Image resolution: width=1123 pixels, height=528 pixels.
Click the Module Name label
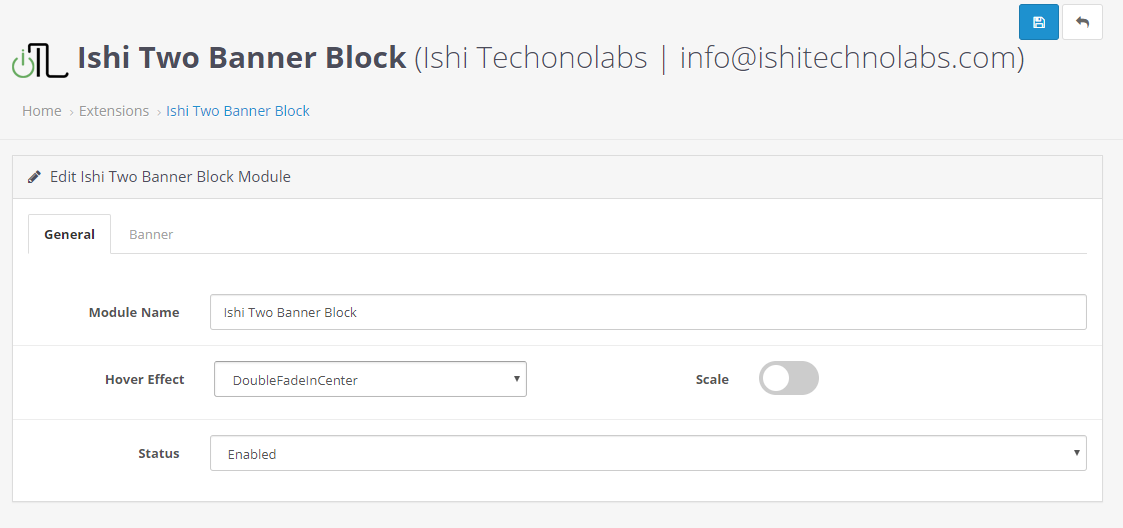coord(134,312)
